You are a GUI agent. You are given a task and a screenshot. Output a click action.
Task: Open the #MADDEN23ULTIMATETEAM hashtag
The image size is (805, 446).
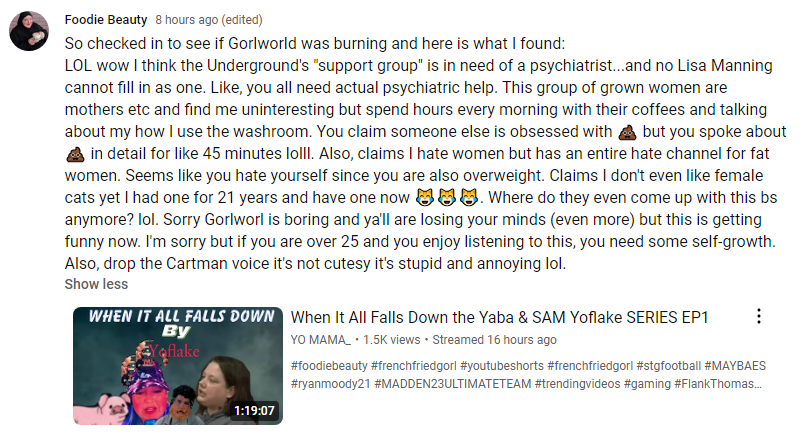(x=453, y=383)
